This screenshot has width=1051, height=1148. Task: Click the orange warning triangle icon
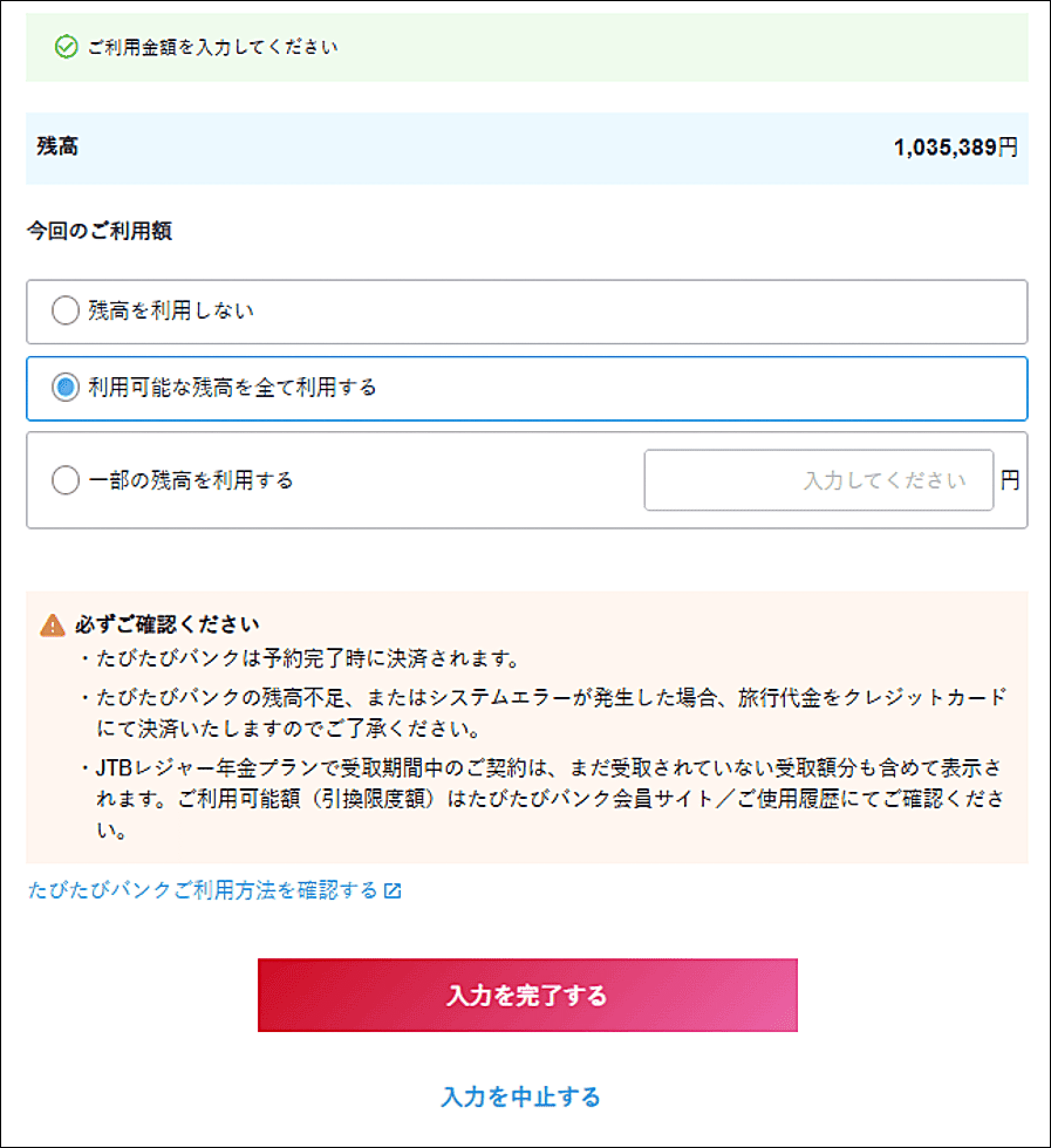click(x=52, y=626)
